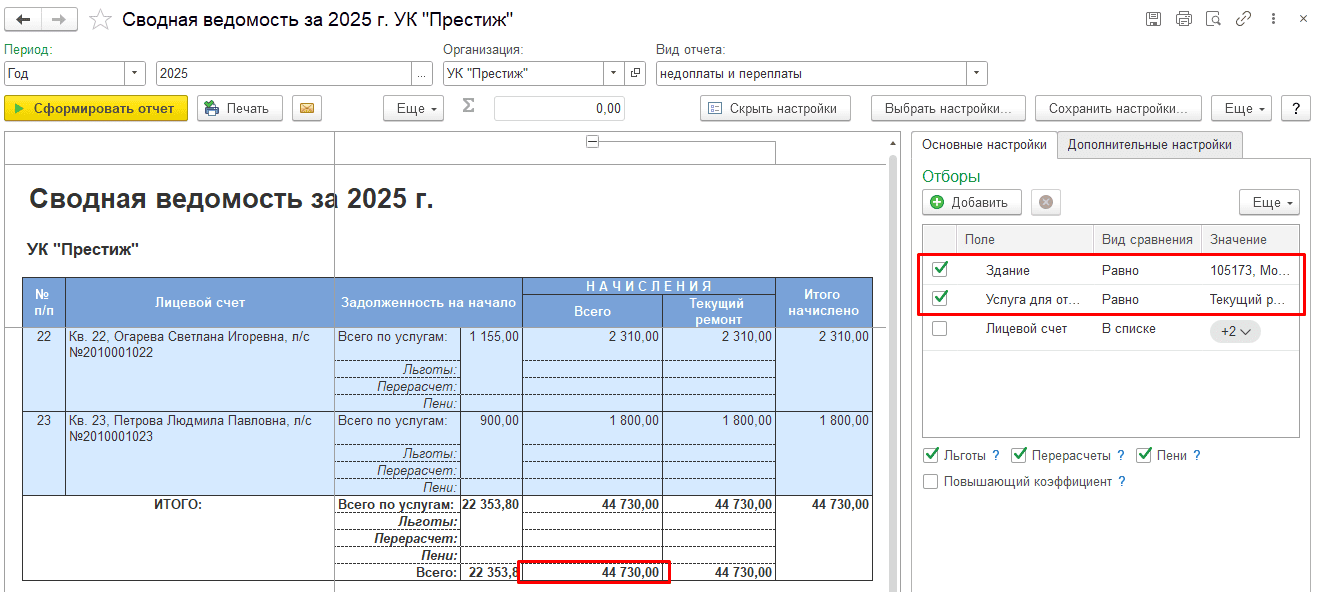
Task: Delete selected filter with gray X icon
Action: (1046, 202)
